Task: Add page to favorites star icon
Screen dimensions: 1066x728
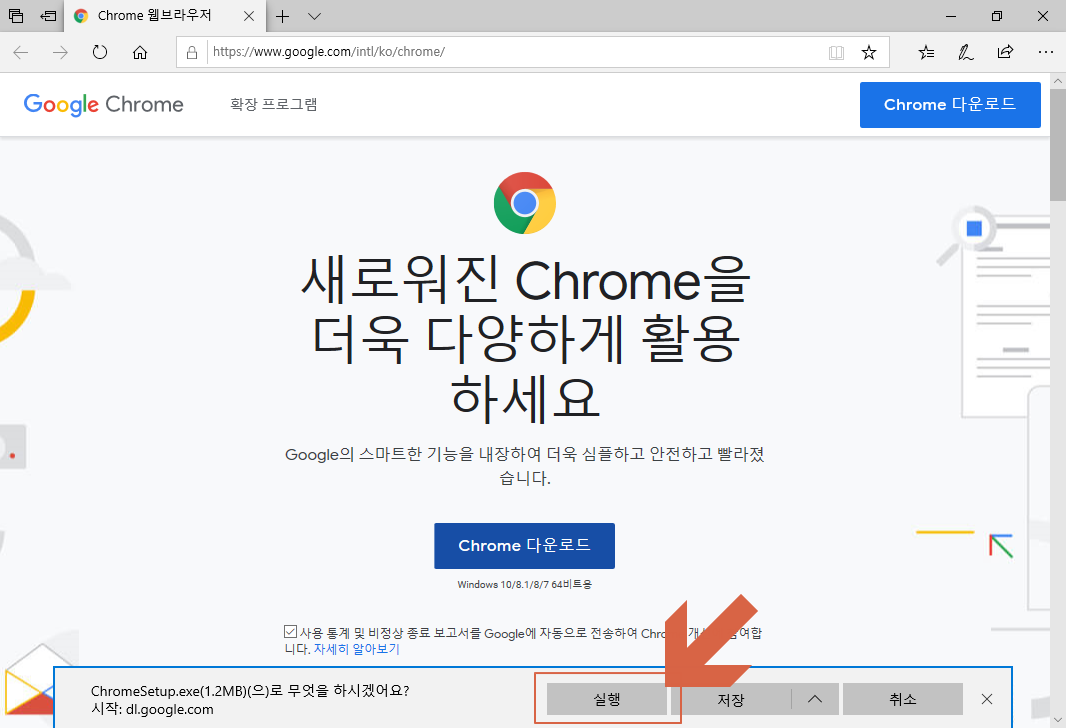Action: (x=869, y=52)
